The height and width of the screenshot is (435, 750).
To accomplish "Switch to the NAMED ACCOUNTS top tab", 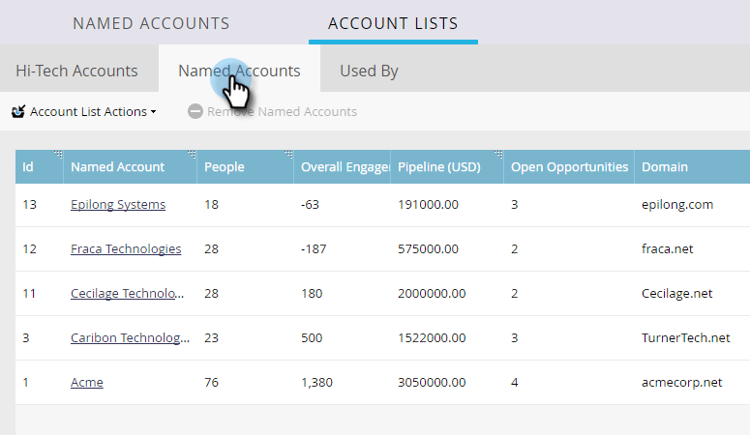I will (x=151, y=23).
